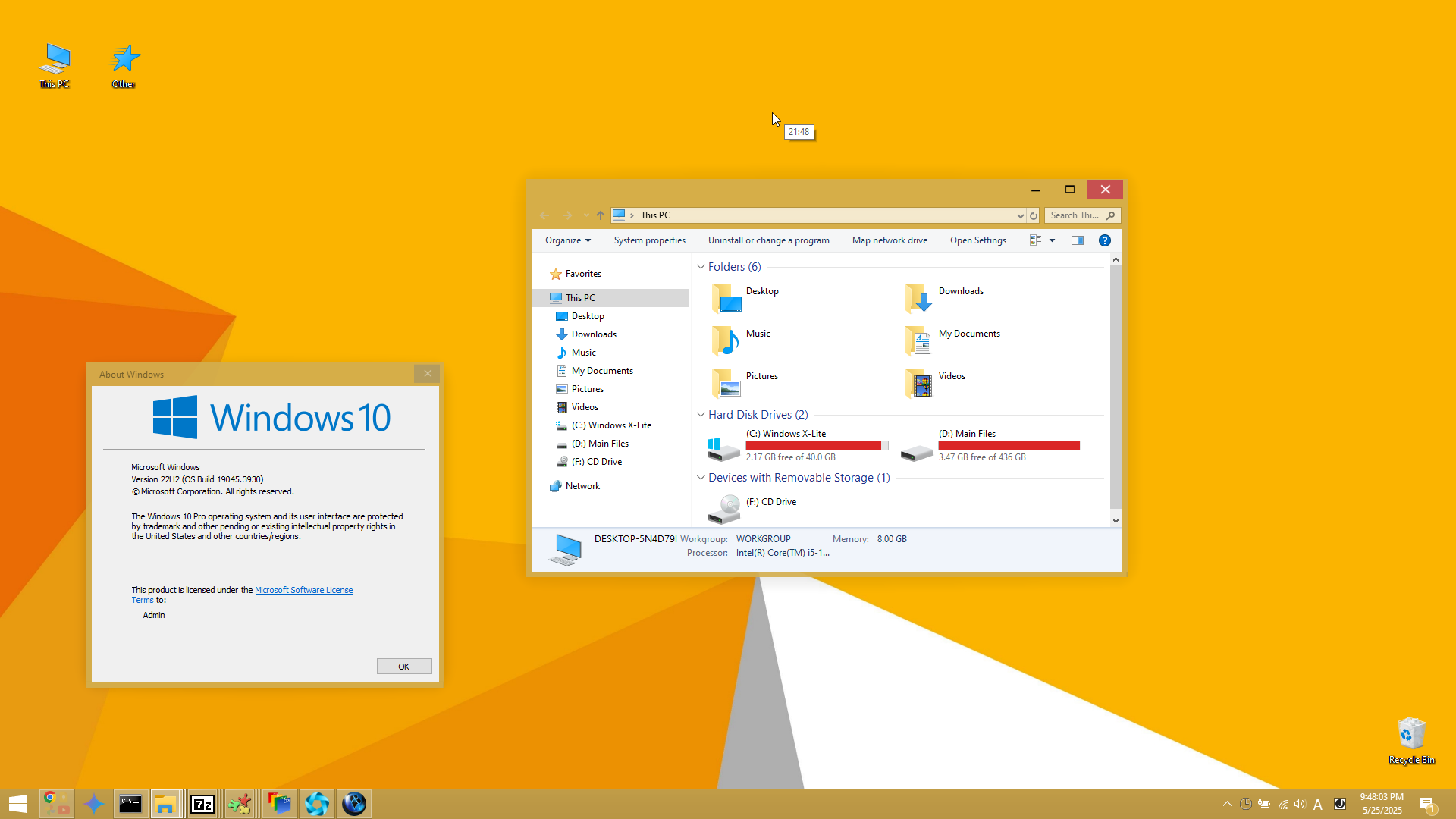Click the Search This PC field

tap(1082, 215)
